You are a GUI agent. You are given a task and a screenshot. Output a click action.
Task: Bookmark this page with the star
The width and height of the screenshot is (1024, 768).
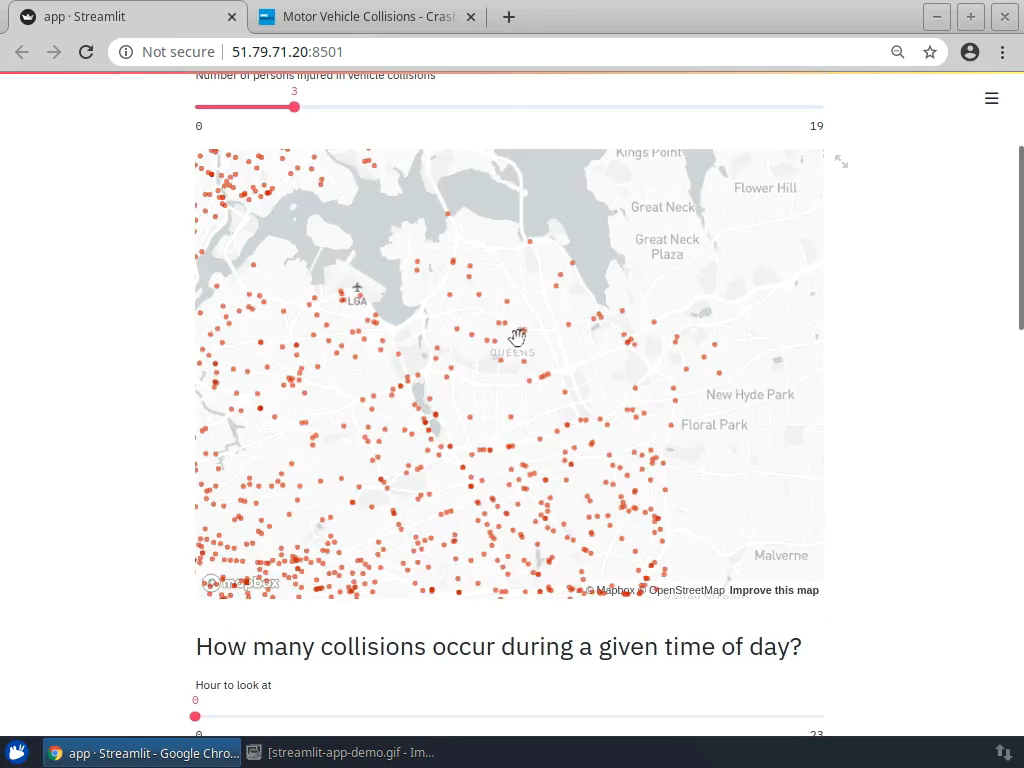coord(930,52)
